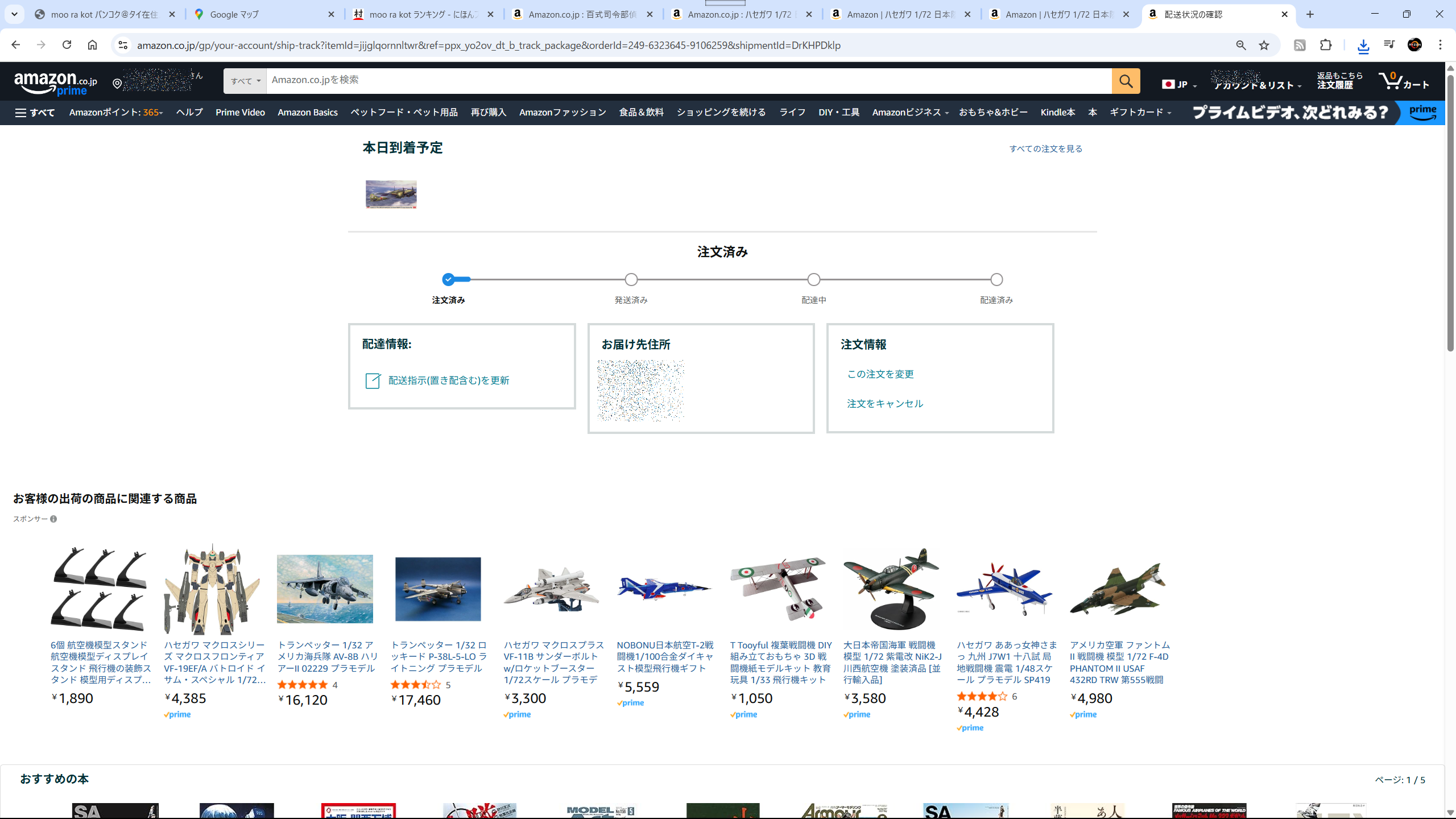Expand the Amazonポイント dropdown

[116, 113]
